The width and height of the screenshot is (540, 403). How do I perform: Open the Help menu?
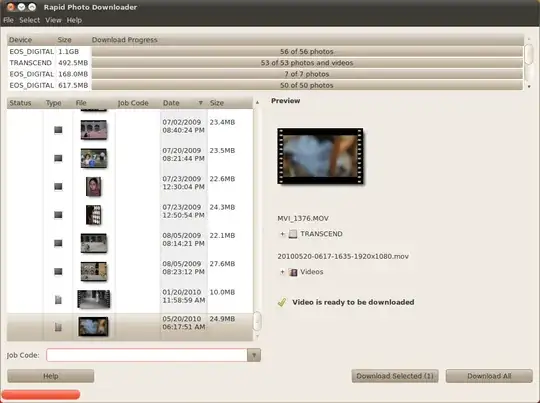click(x=74, y=20)
